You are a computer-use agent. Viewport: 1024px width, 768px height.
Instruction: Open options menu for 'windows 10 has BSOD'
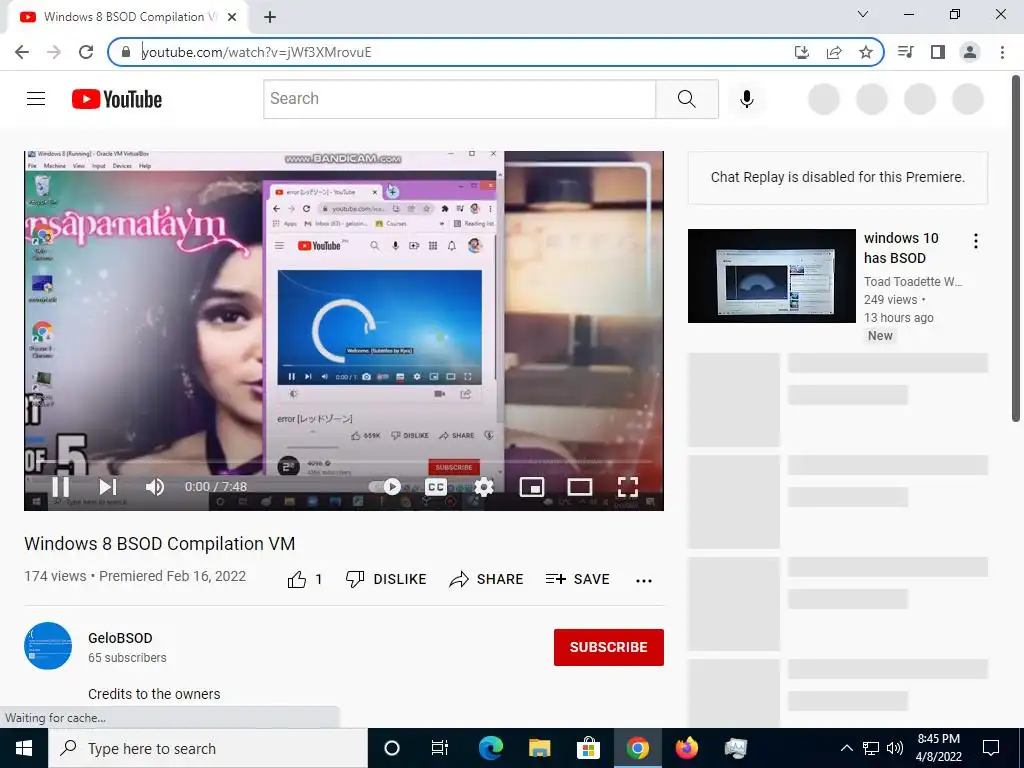[x=976, y=241]
